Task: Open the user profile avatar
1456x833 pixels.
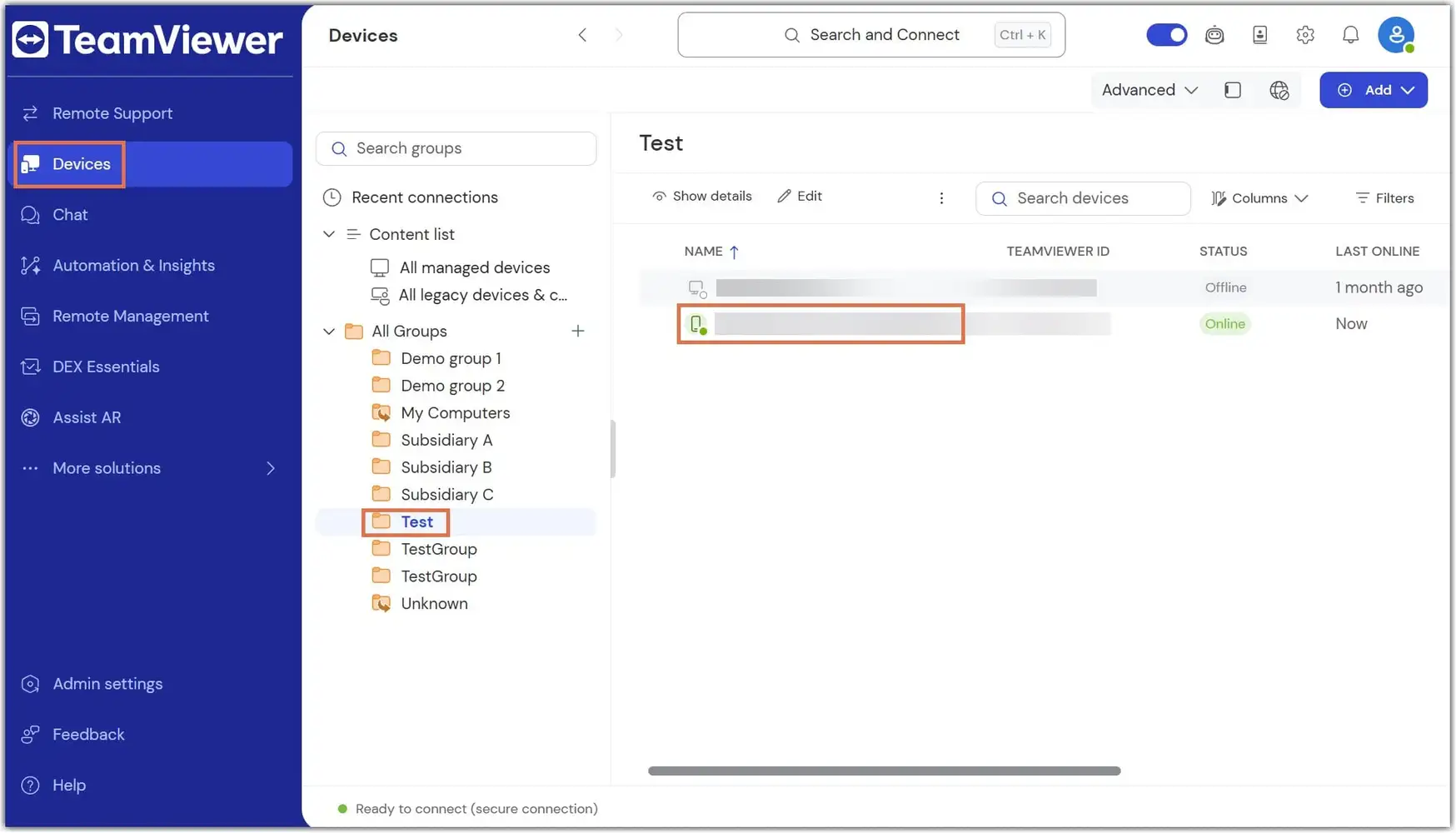Action: tap(1397, 35)
